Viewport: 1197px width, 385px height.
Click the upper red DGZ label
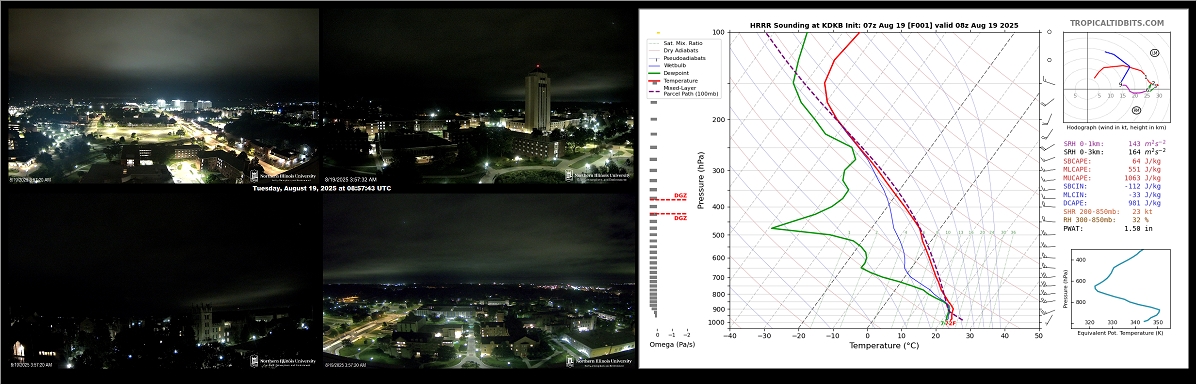pyautogui.click(x=680, y=196)
